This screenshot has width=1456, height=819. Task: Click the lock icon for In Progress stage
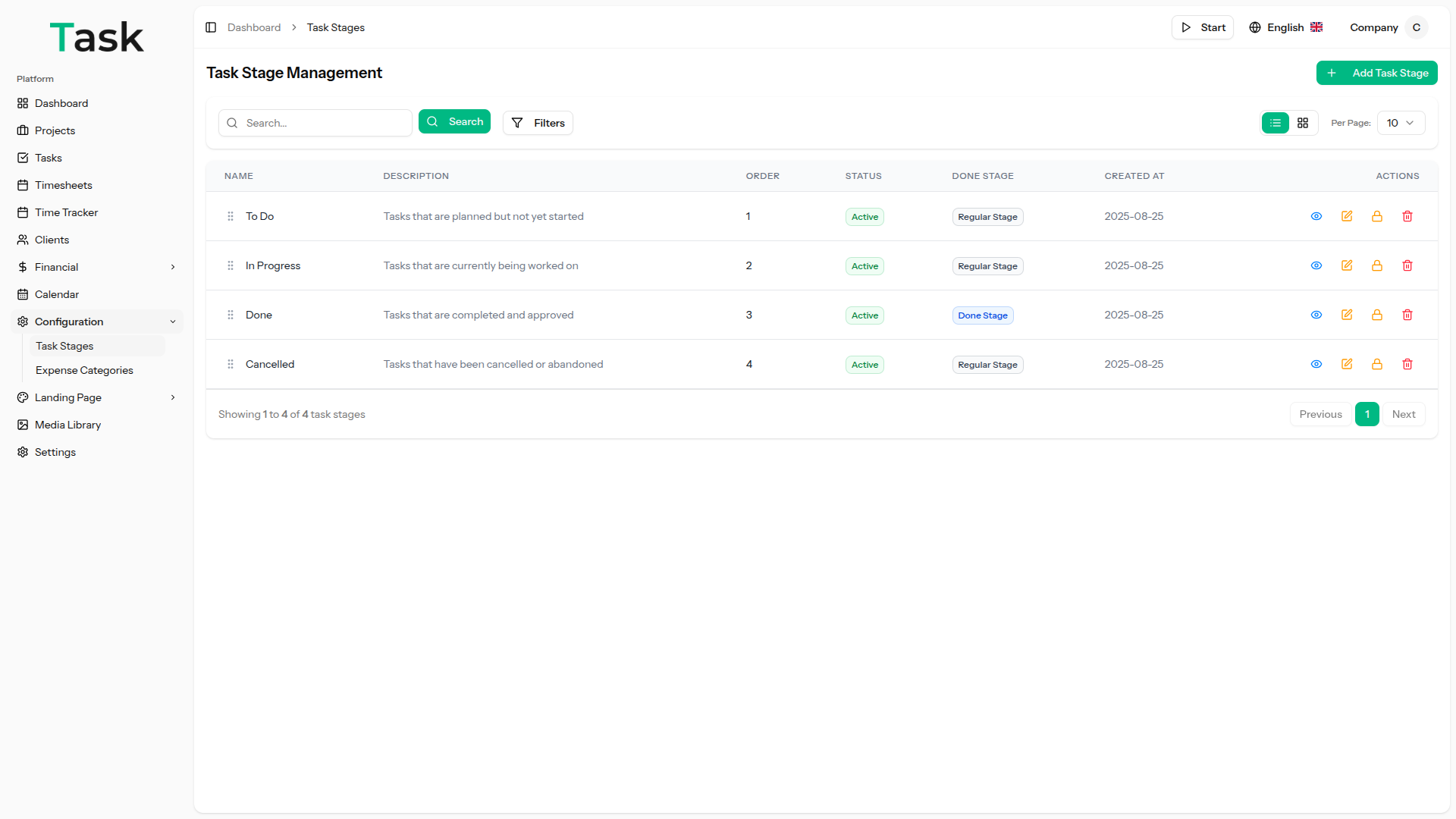tap(1377, 265)
